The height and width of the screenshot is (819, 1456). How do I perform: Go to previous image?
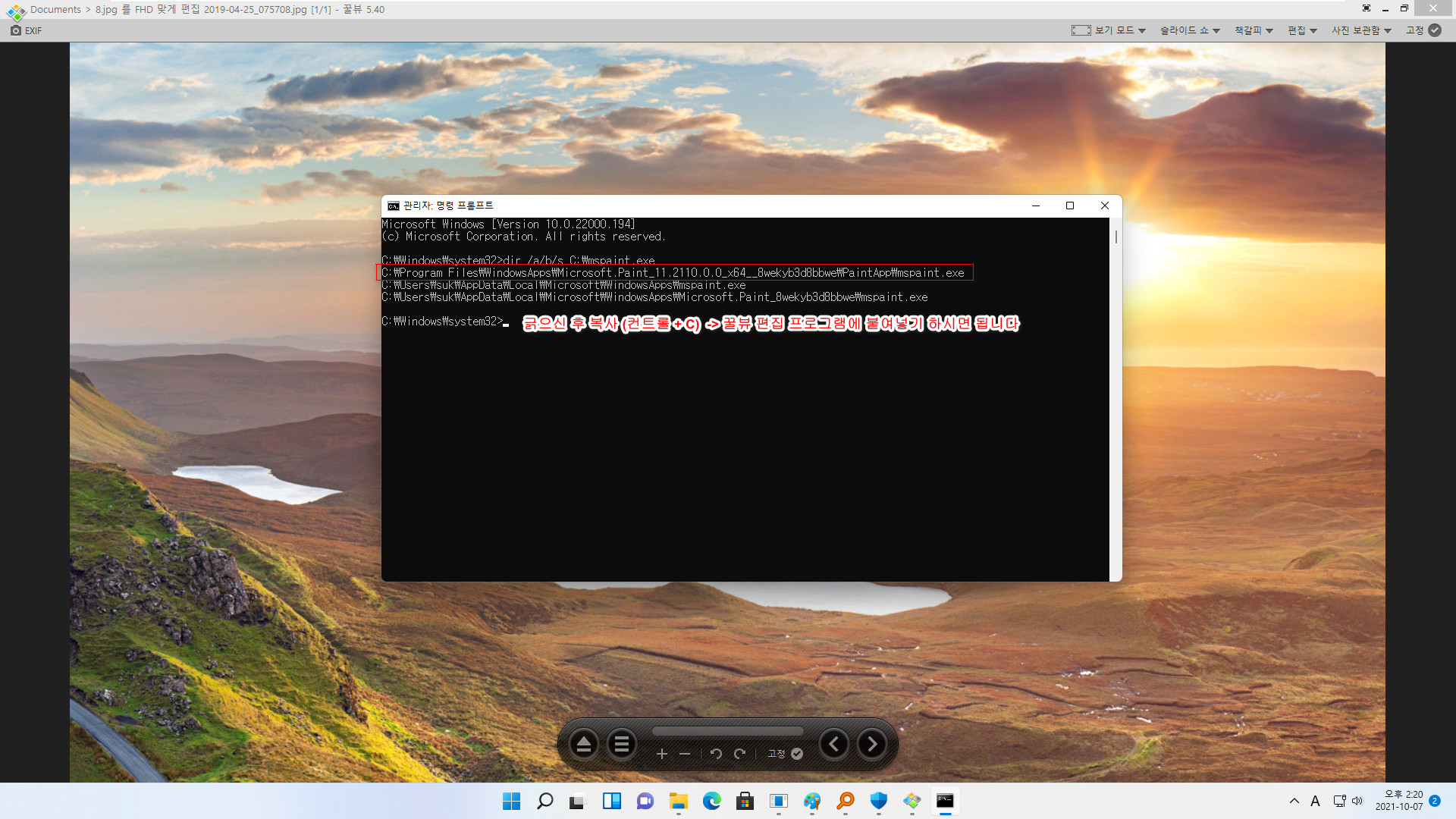pyautogui.click(x=834, y=744)
